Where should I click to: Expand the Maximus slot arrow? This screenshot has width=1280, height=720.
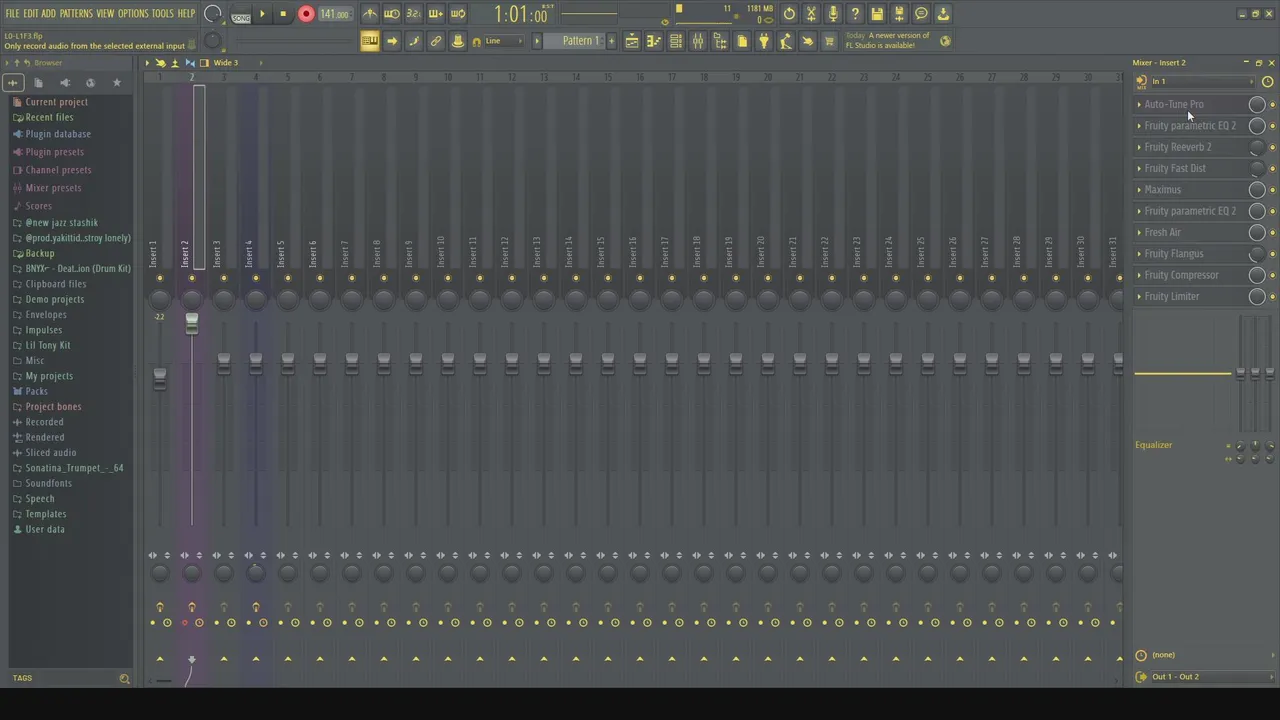(1139, 190)
